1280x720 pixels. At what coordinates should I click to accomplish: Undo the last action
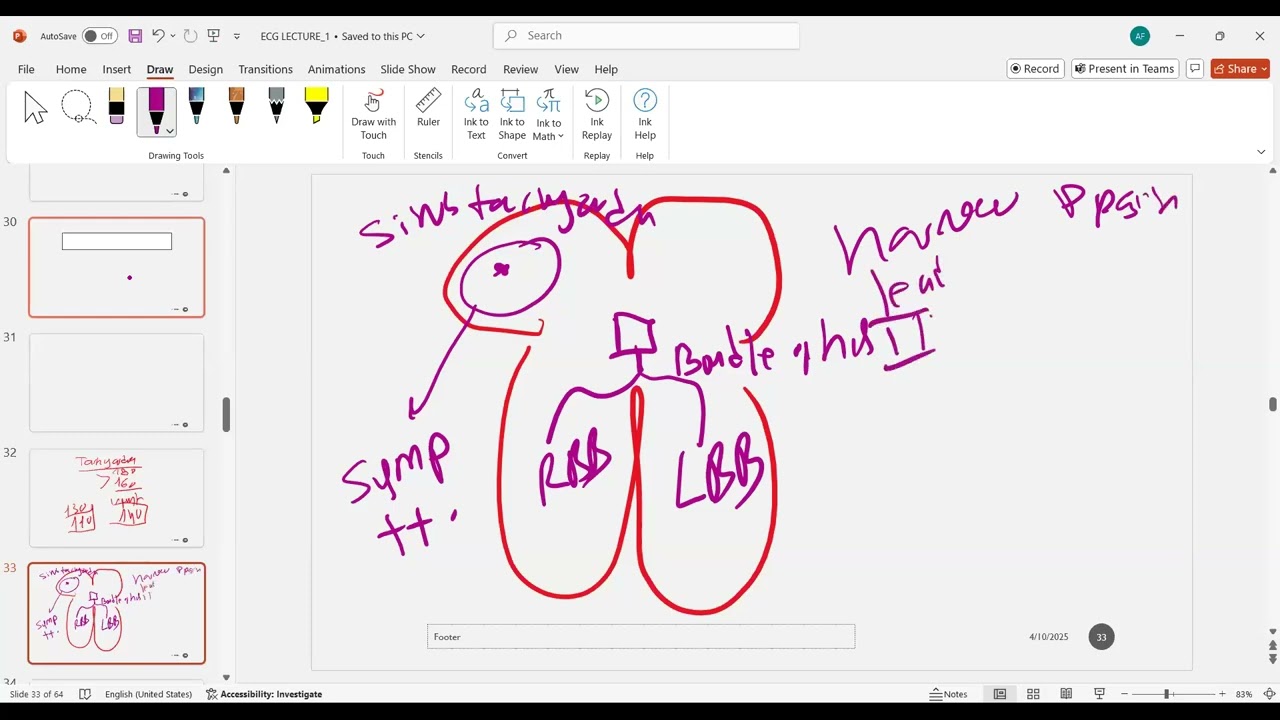(158, 36)
